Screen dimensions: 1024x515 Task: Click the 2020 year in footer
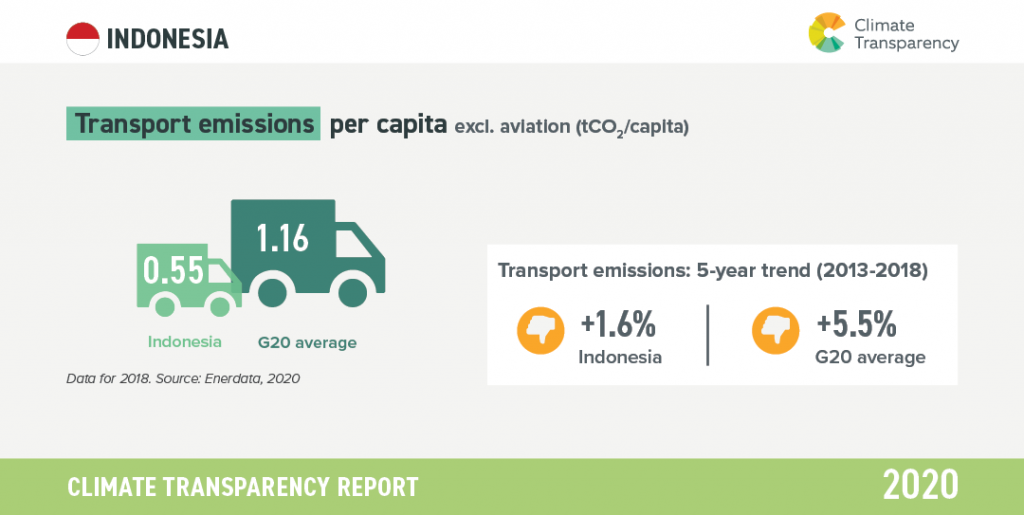point(920,485)
